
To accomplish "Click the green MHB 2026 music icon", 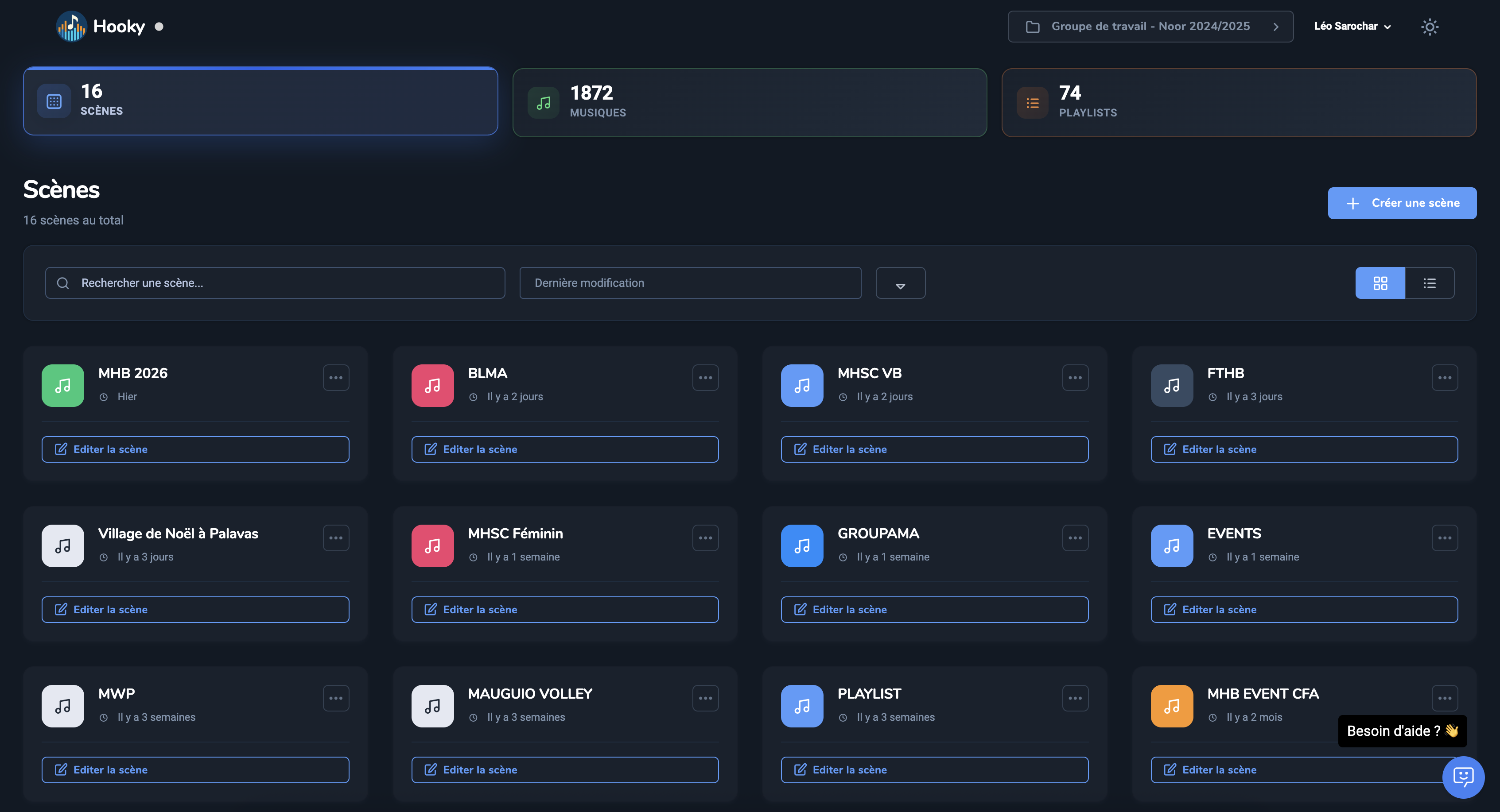I will click(x=62, y=385).
